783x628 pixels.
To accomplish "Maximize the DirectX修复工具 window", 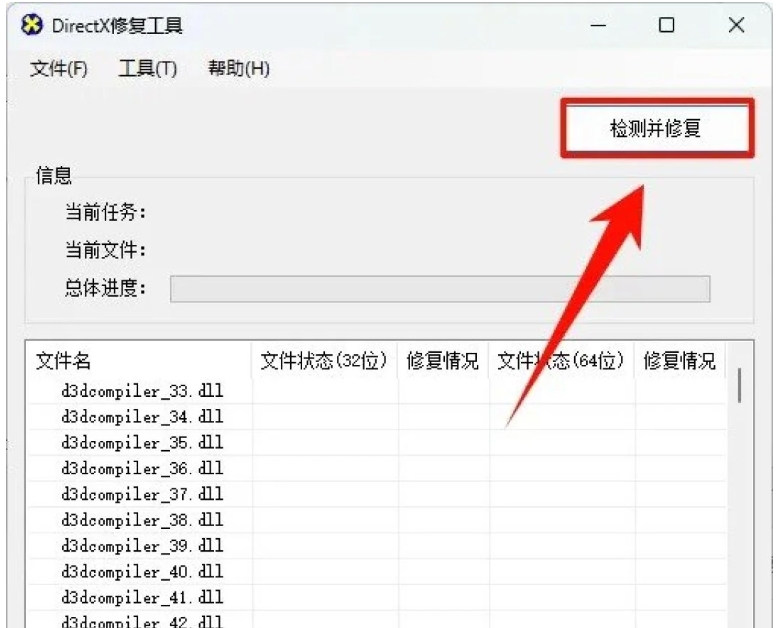I will pyautogui.click(x=667, y=26).
